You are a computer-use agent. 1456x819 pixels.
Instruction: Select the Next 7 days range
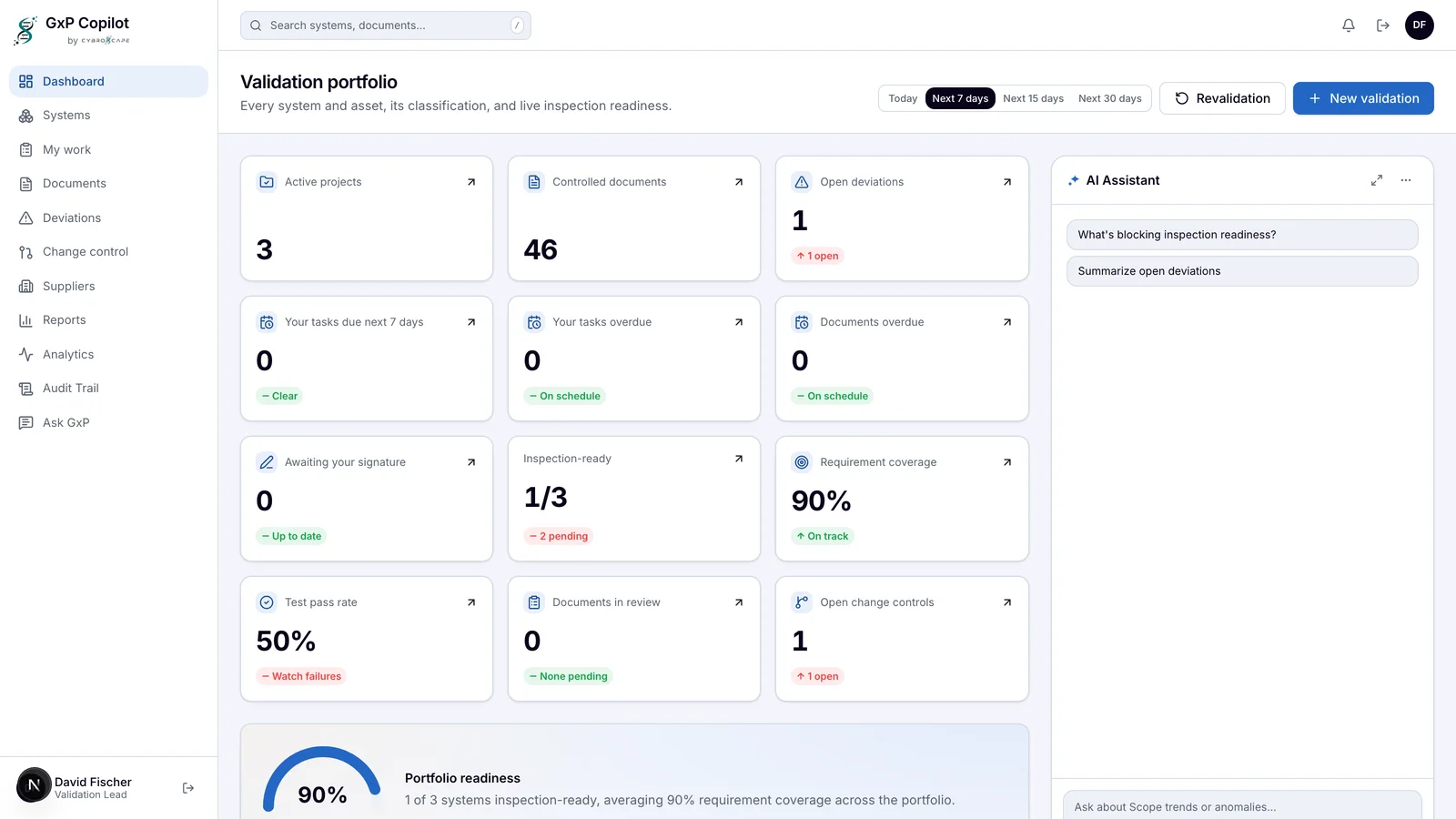960,98
